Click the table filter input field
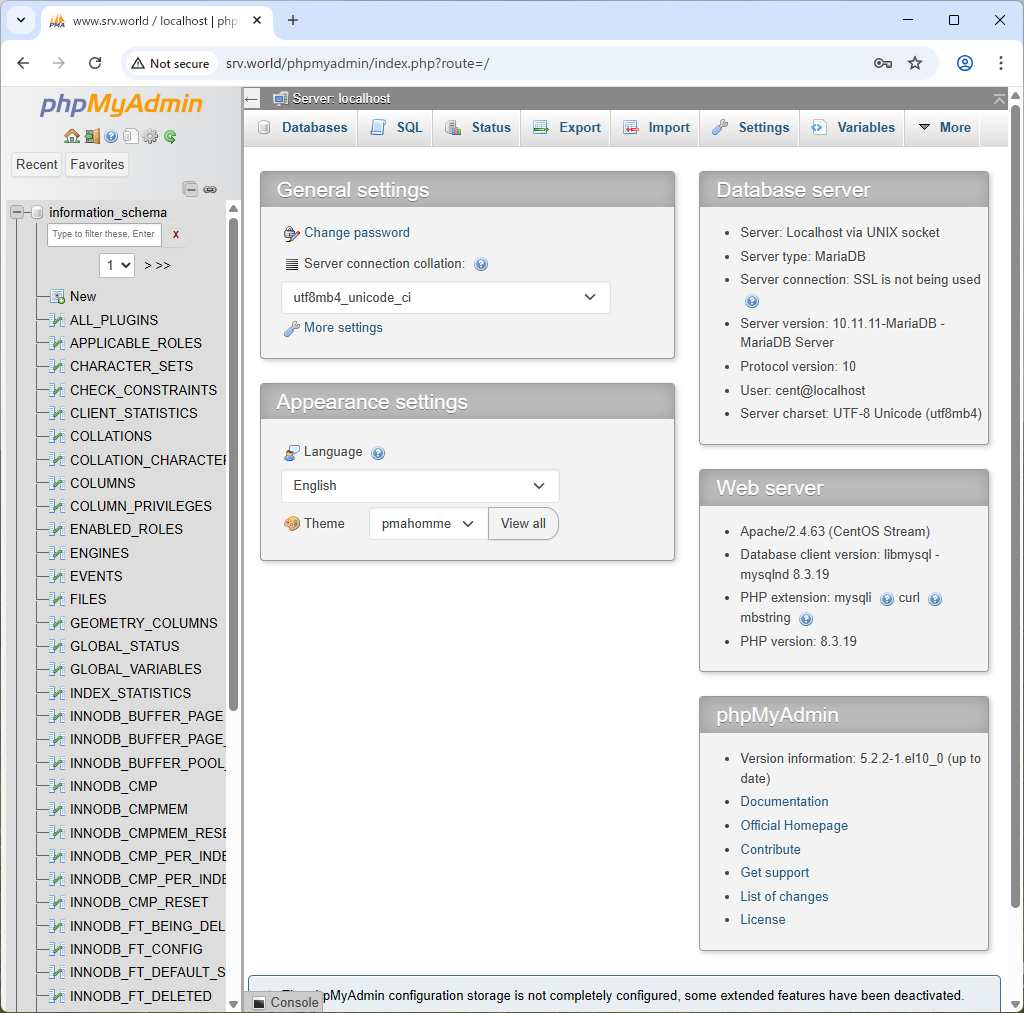 (103, 234)
